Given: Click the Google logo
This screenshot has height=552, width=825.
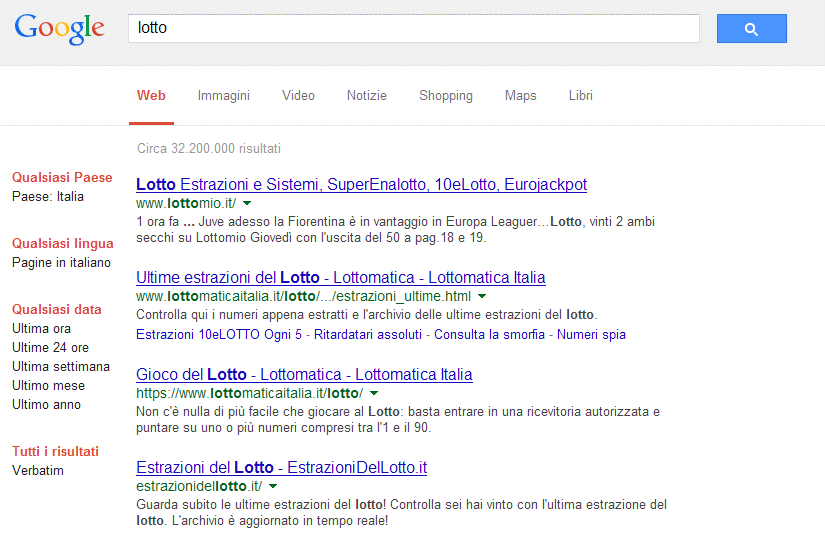Looking at the screenshot, I should [59, 29].
